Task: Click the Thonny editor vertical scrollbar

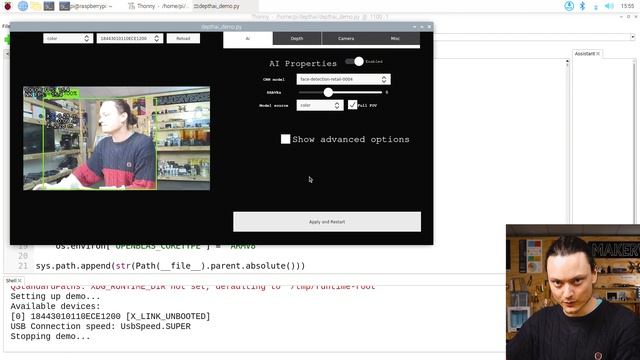Action: pos(567,141)
